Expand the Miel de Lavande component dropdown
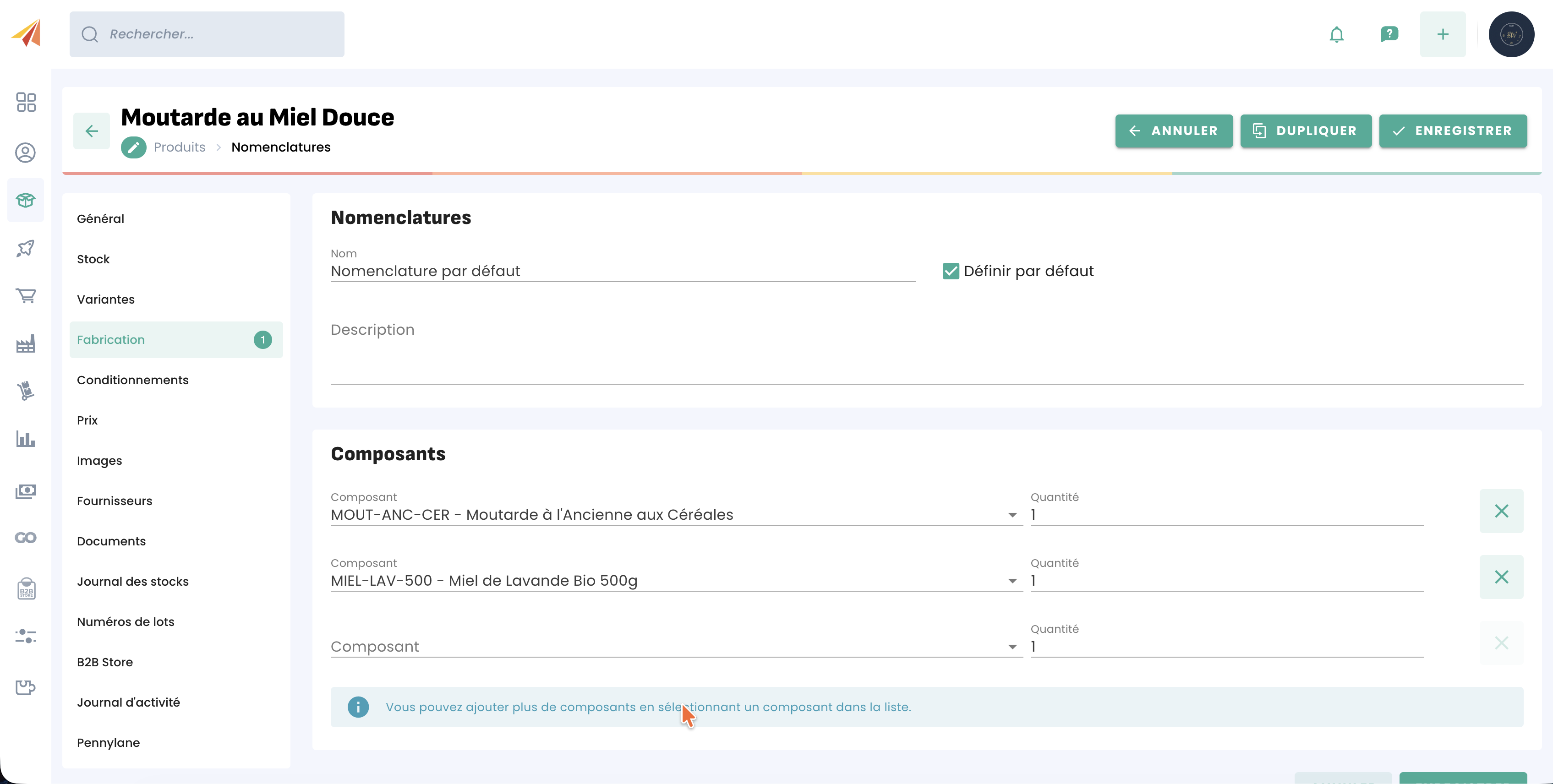Image resolution: width=1553 pixels, height=784 pixels. click(x=1012, y=581)
